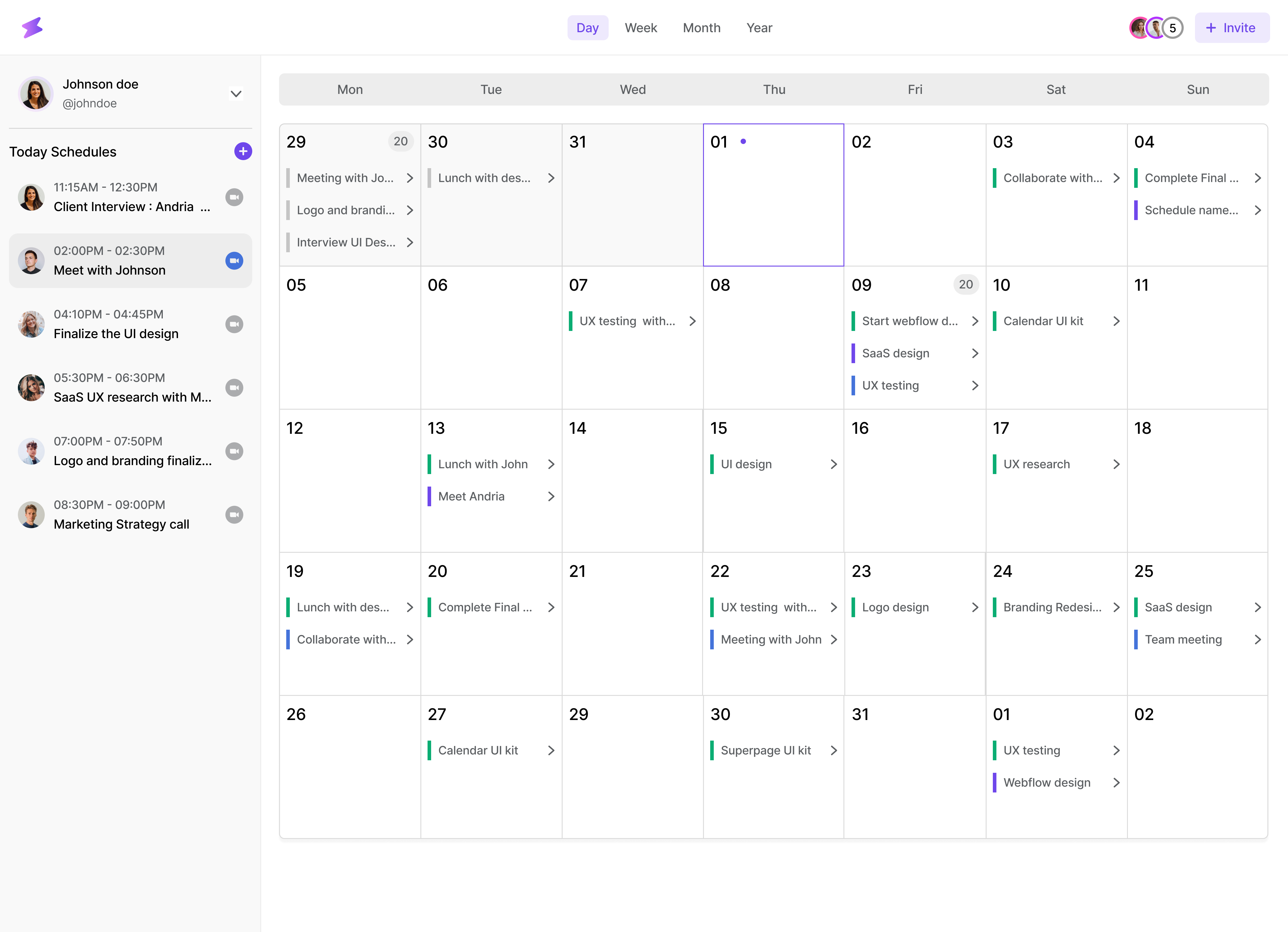Switch to the Week view

[641, 27]
